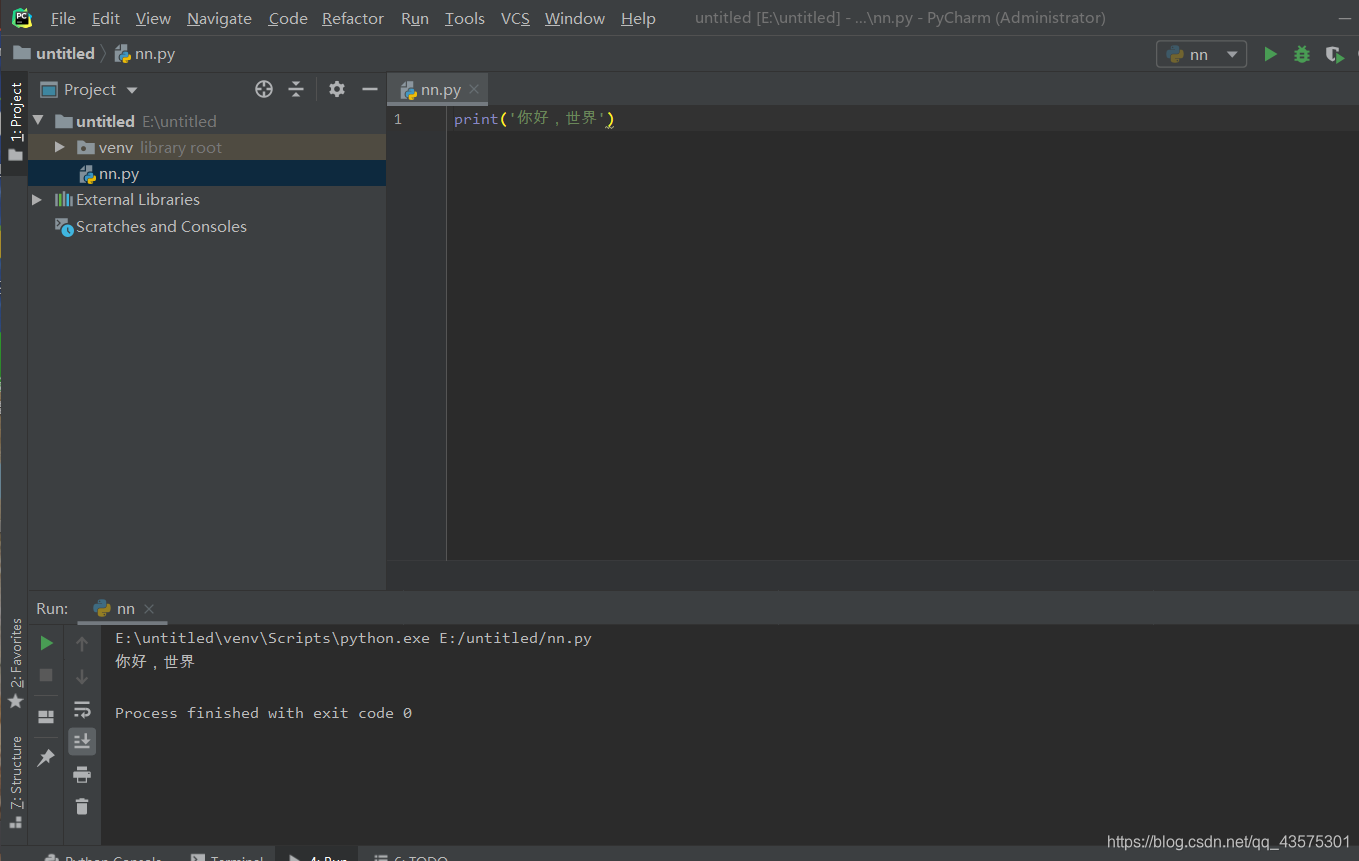The image size is (1359, 861).
Task: Open the View menu
Action: point(153,18)
